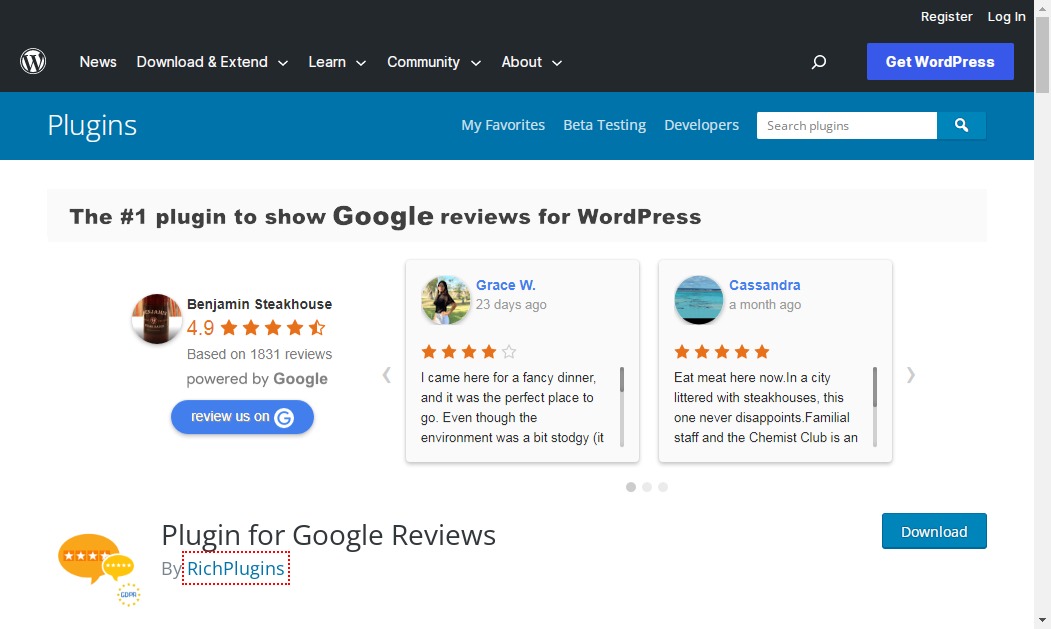This screenshot has width=1051, height=629.
Task: Click Benjamin Steakhouse 4.9 star rating
Action: pos(255,328)
